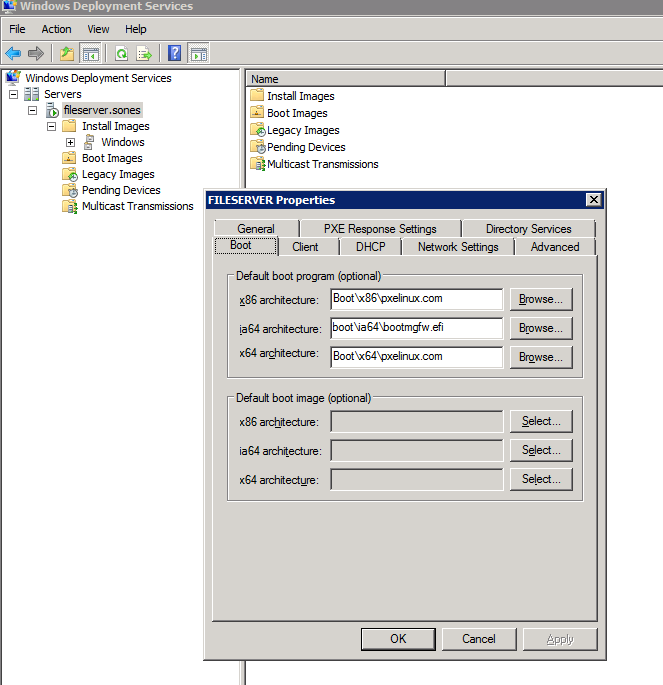
Task: Click Cancel in FILESERVER Properties
Action: [x=479, y=639]
